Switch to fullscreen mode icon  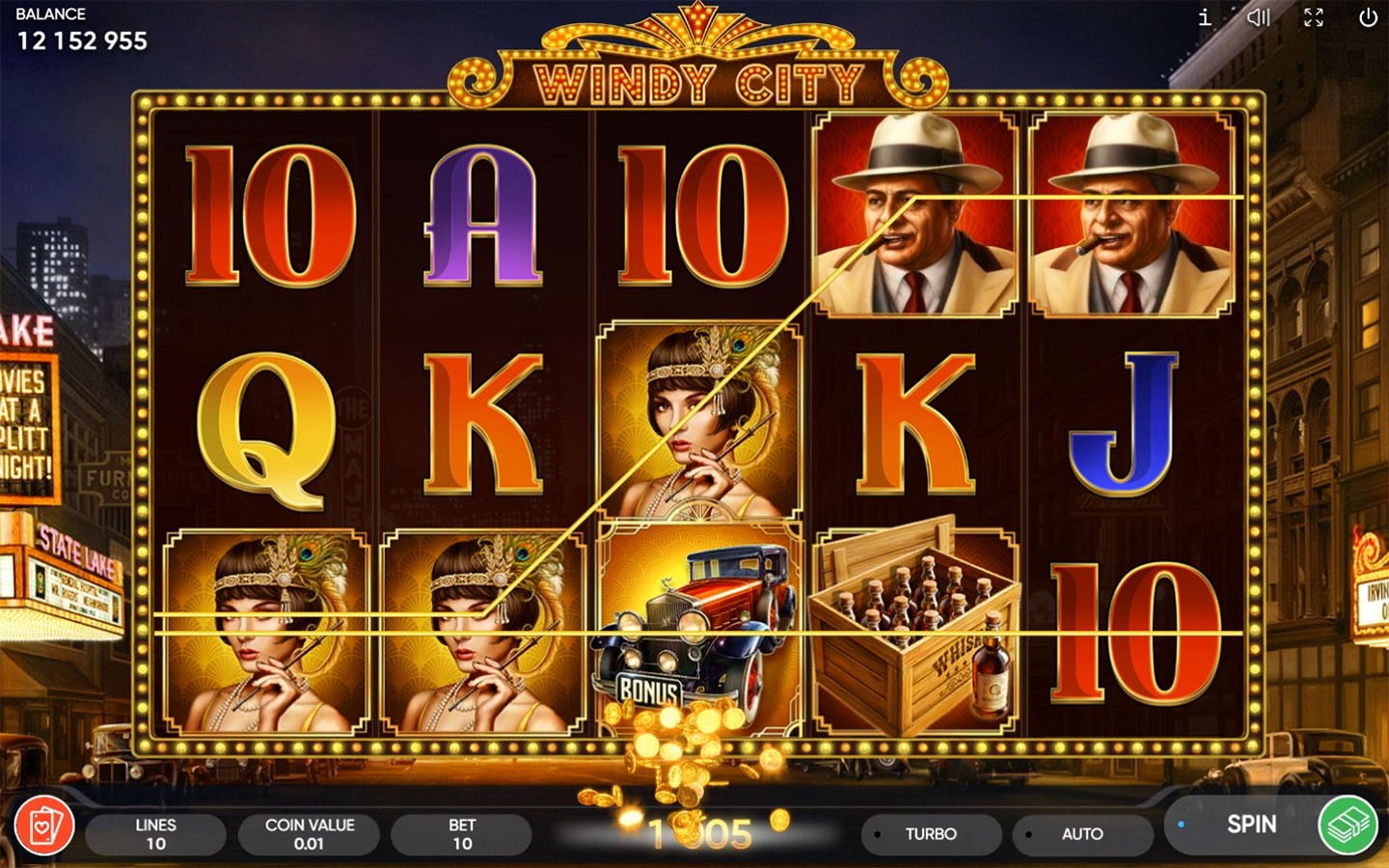[x=1313, y=17]
